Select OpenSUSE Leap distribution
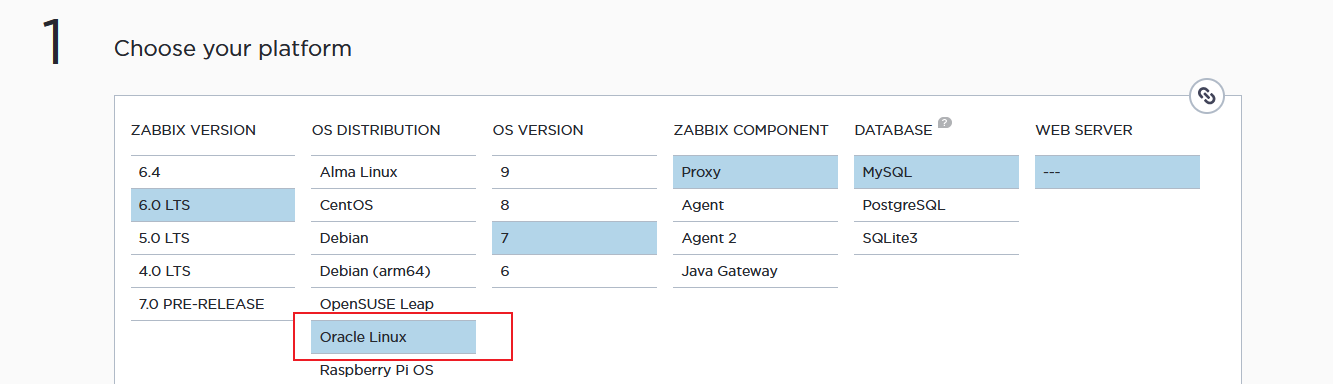This screenshot has height=384, width=1333. coord(394,304)
